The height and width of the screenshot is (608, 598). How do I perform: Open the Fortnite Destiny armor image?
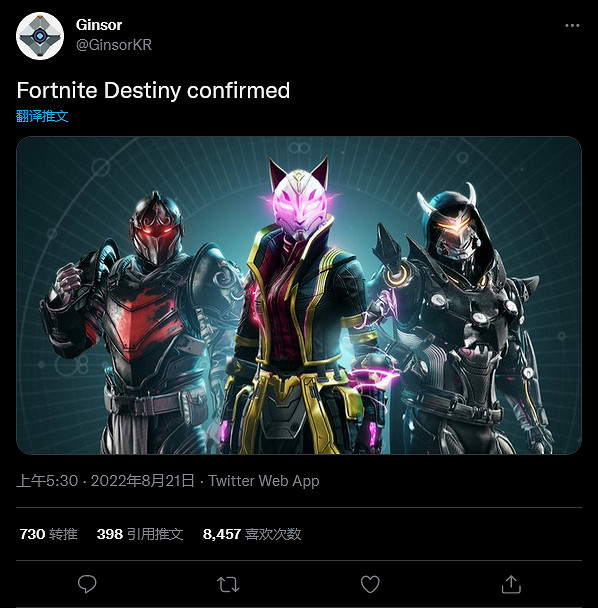(x=299, y=295)
